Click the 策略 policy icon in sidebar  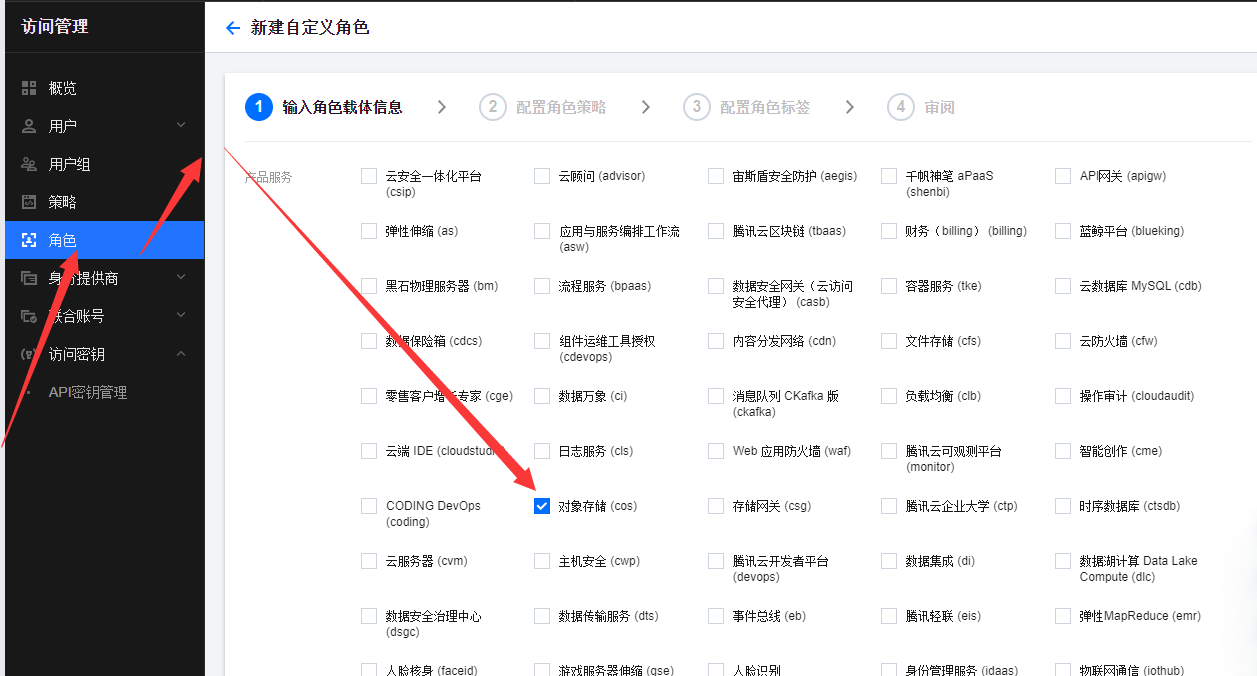29,202
